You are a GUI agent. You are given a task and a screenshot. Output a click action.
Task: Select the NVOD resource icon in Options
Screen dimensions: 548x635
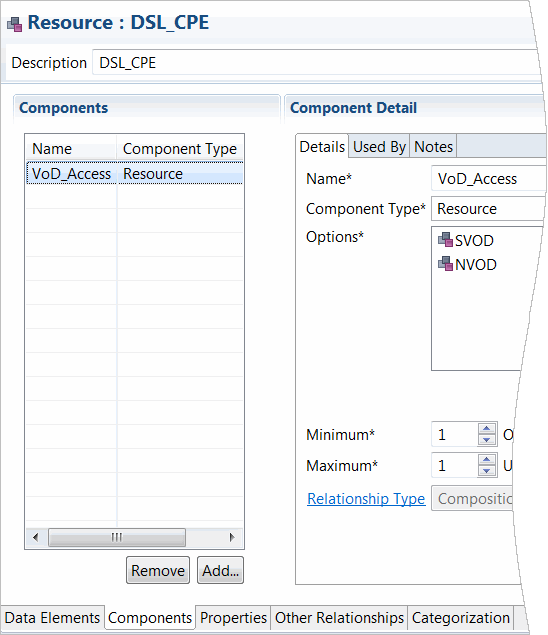click(x=445, y=264)
